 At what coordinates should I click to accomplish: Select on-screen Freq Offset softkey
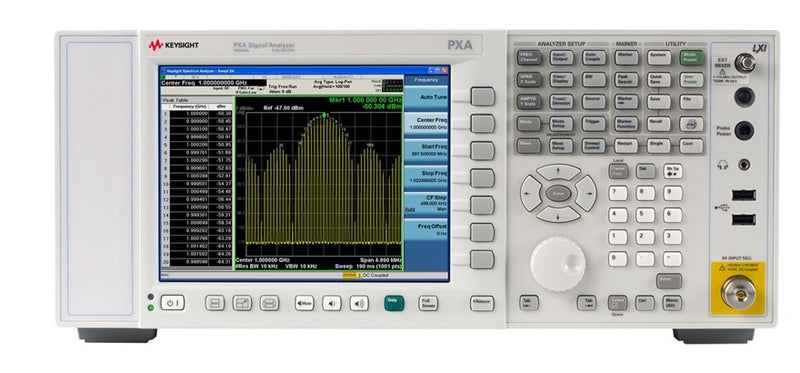pos(427,229)
